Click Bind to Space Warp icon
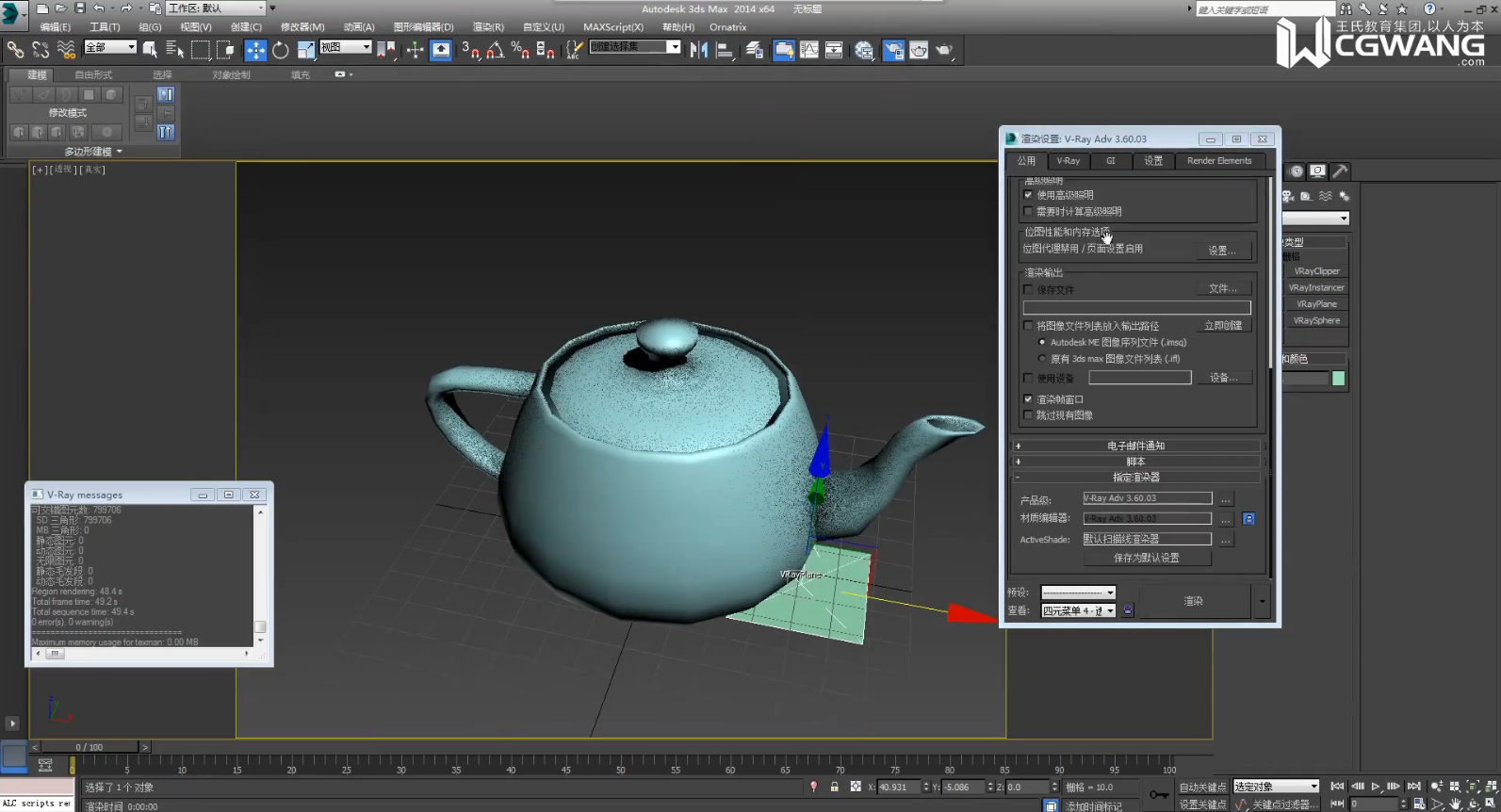Viewport: 1501px width, 812px height. pos(66,50)
